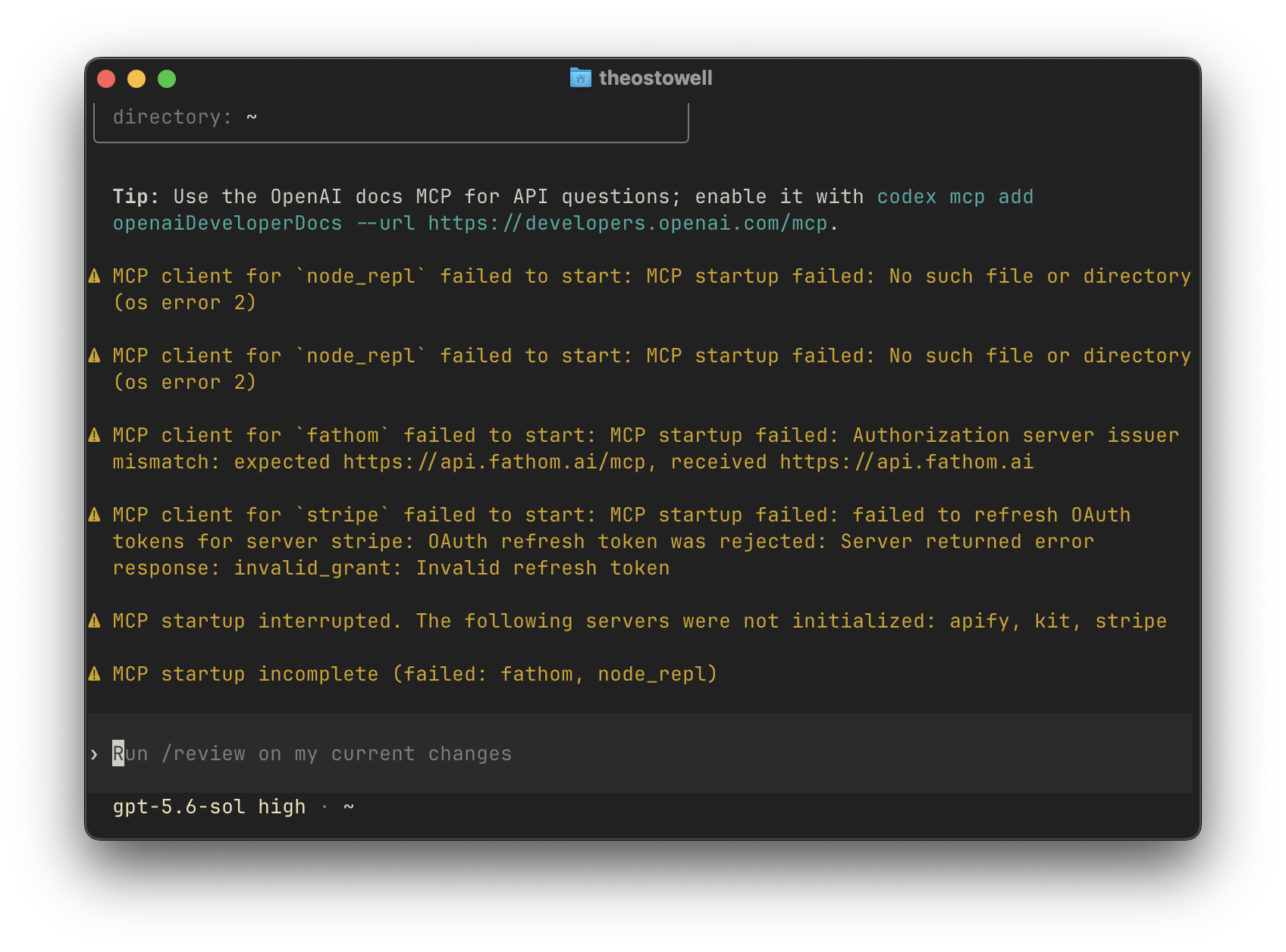The image size is (1286, 952).
Task: Click 'invalid_grant: Invalid refresh token' text
Action: pyautogui.click(x=452, y=568)
